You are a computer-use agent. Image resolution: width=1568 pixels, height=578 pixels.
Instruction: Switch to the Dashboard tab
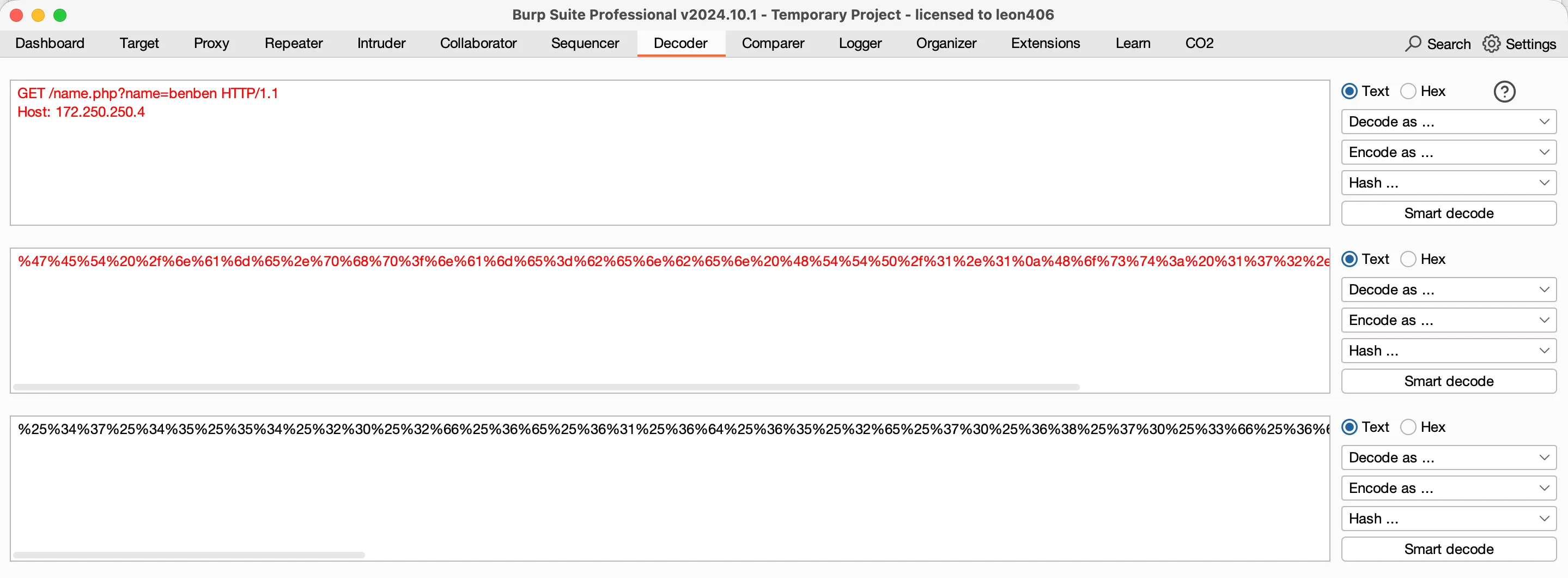[50, 43]
